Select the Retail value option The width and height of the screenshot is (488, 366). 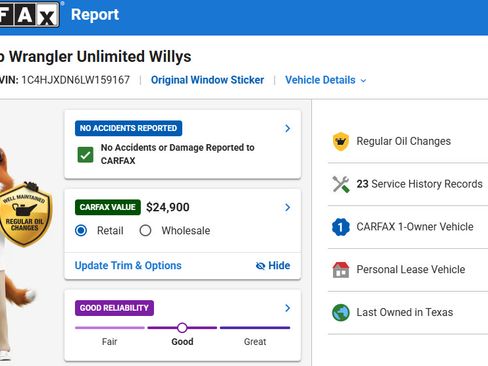pyautogui.click(x=81, y=230)
